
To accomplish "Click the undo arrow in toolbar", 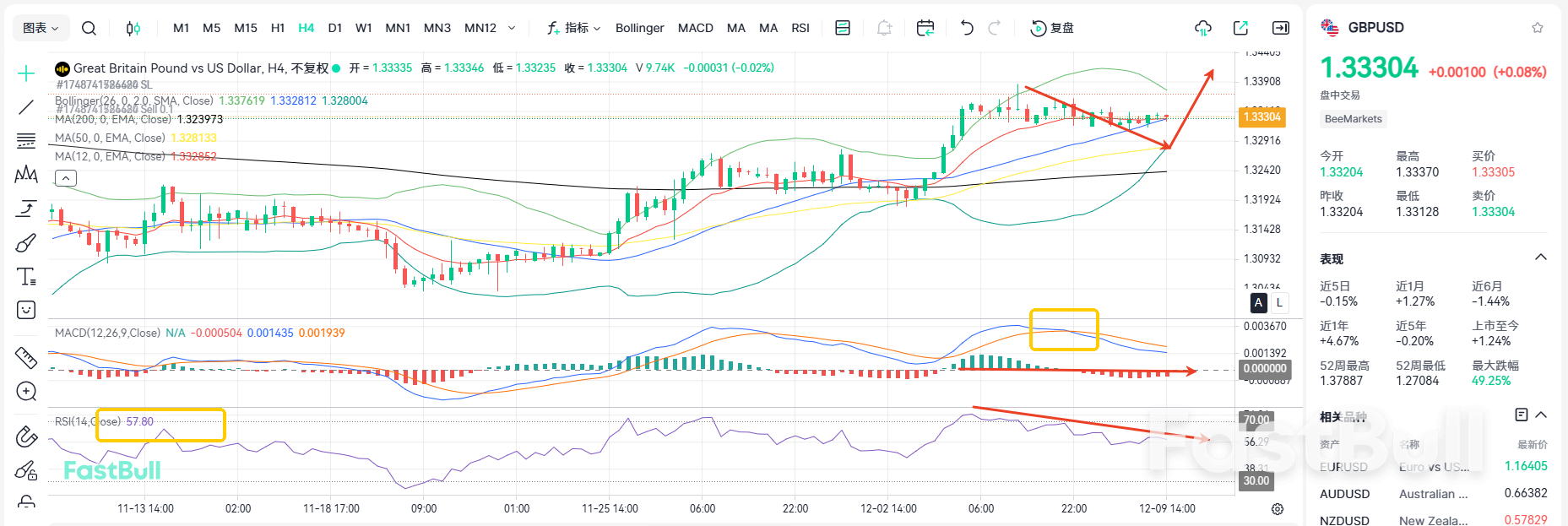I will tap(967, 29).
